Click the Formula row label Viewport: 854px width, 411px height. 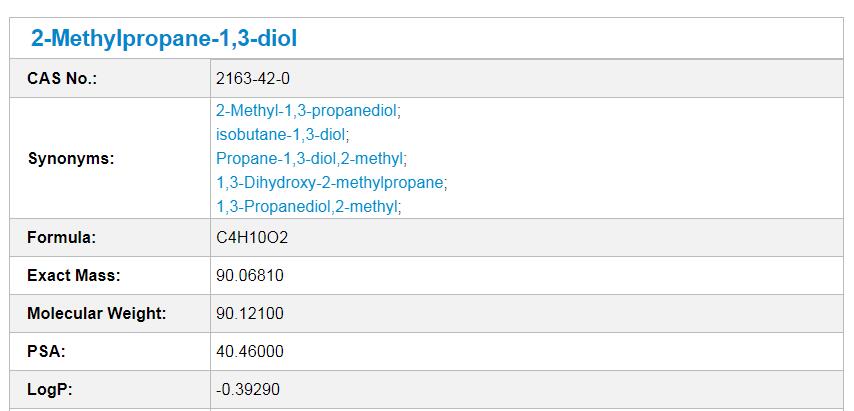[61, 238]
